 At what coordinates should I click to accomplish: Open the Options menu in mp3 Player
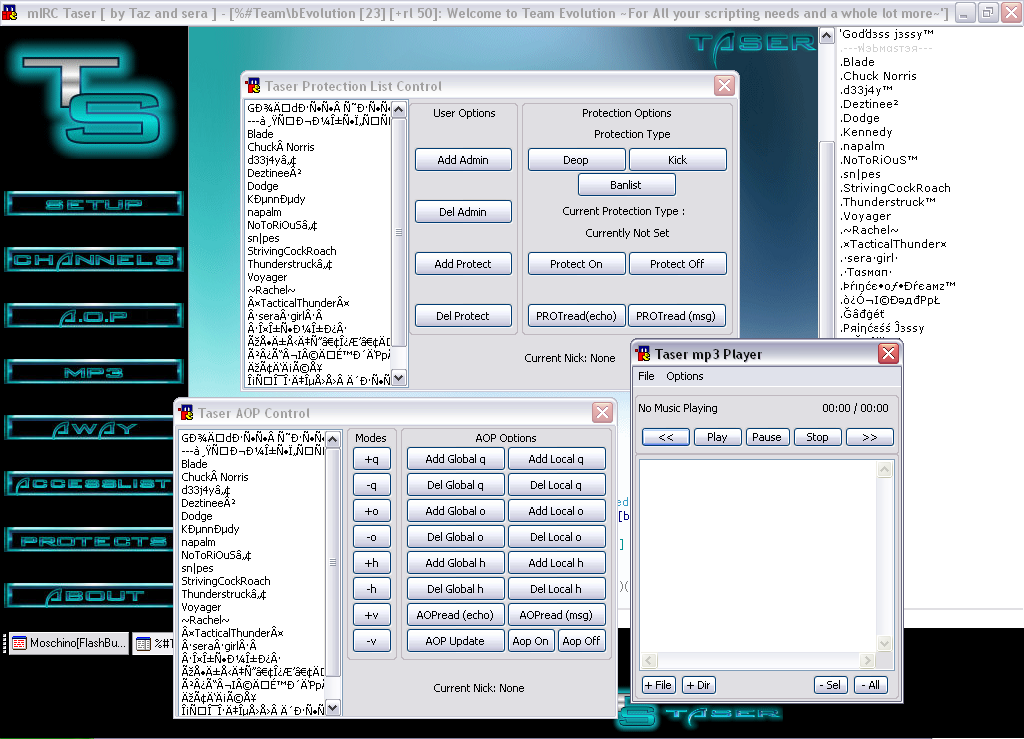[684, 376]
